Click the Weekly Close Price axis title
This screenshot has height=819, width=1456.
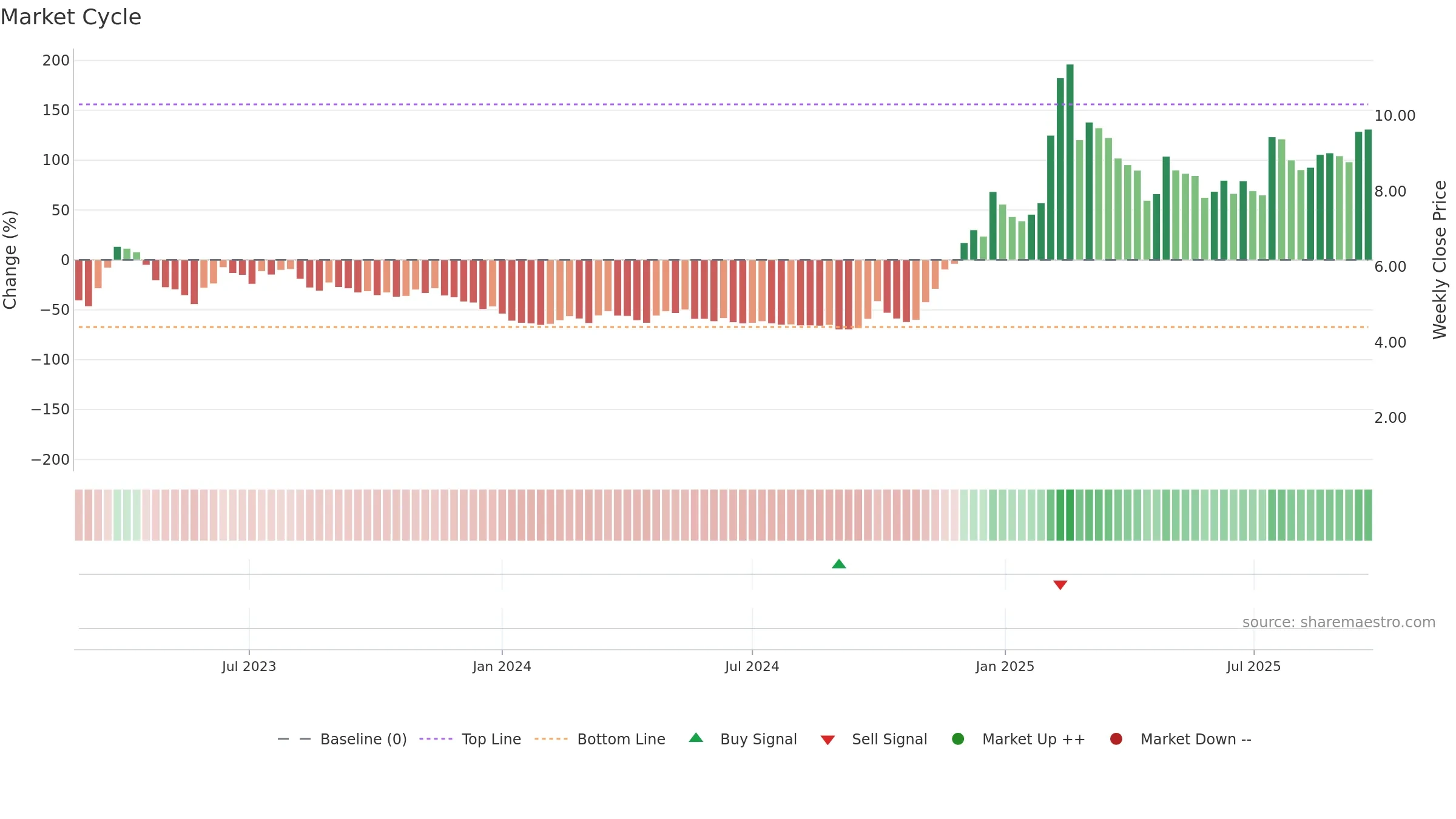coord(1440,260)
